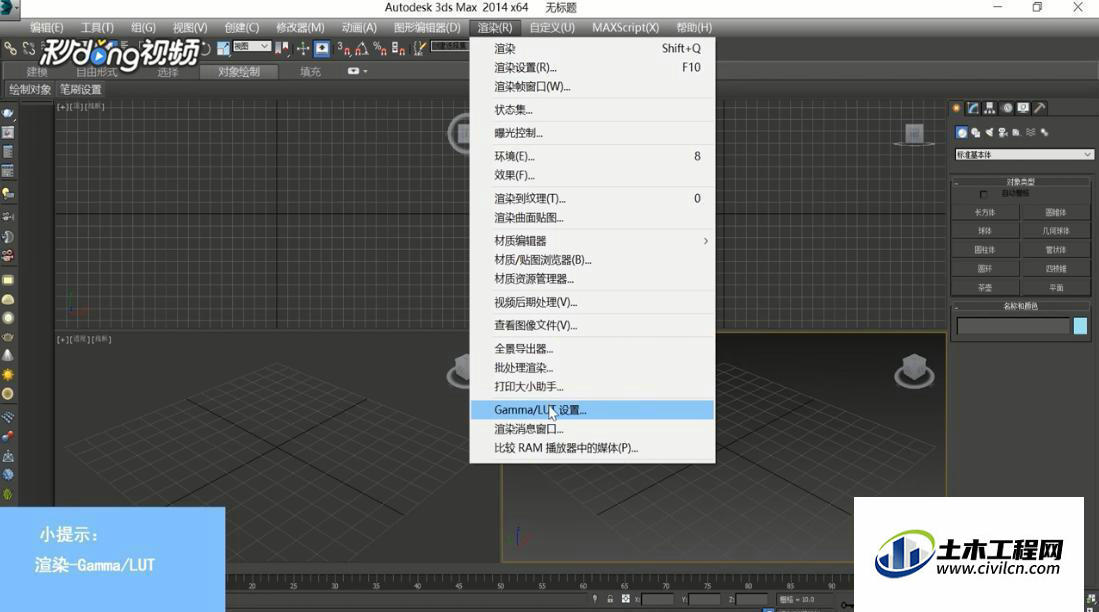Choose 批处理渲染 menu entry
Screen dimensions: 1099x612
click(592, 367)
